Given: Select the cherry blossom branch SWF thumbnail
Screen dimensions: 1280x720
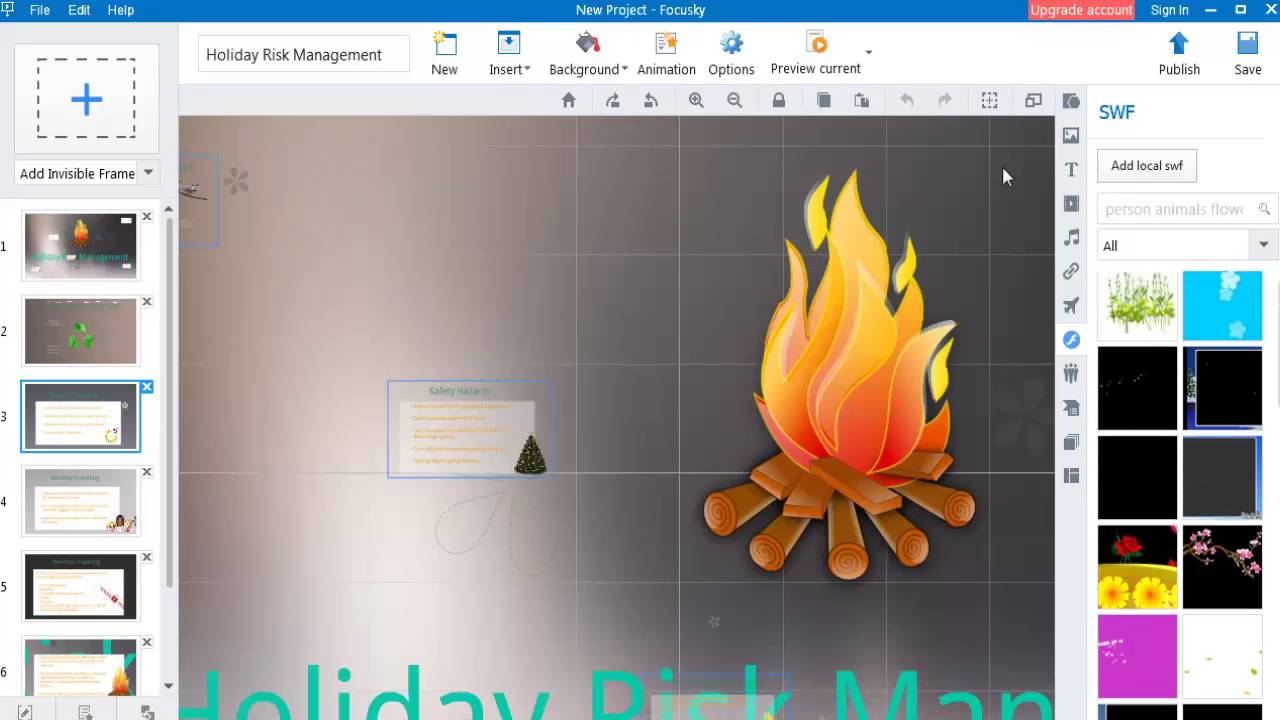Looking at the screenshot, I should click(1222, 567).
